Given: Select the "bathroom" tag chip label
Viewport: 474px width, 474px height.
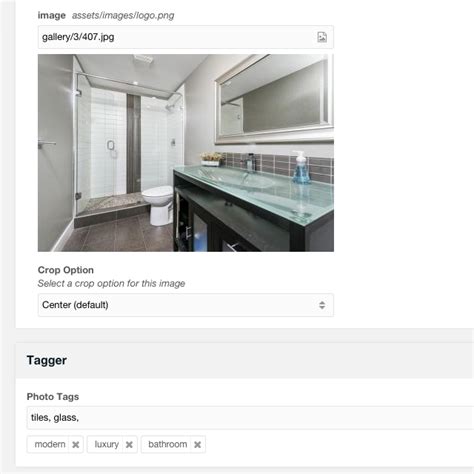Looking at the screenshot, I should pos(167,444).
